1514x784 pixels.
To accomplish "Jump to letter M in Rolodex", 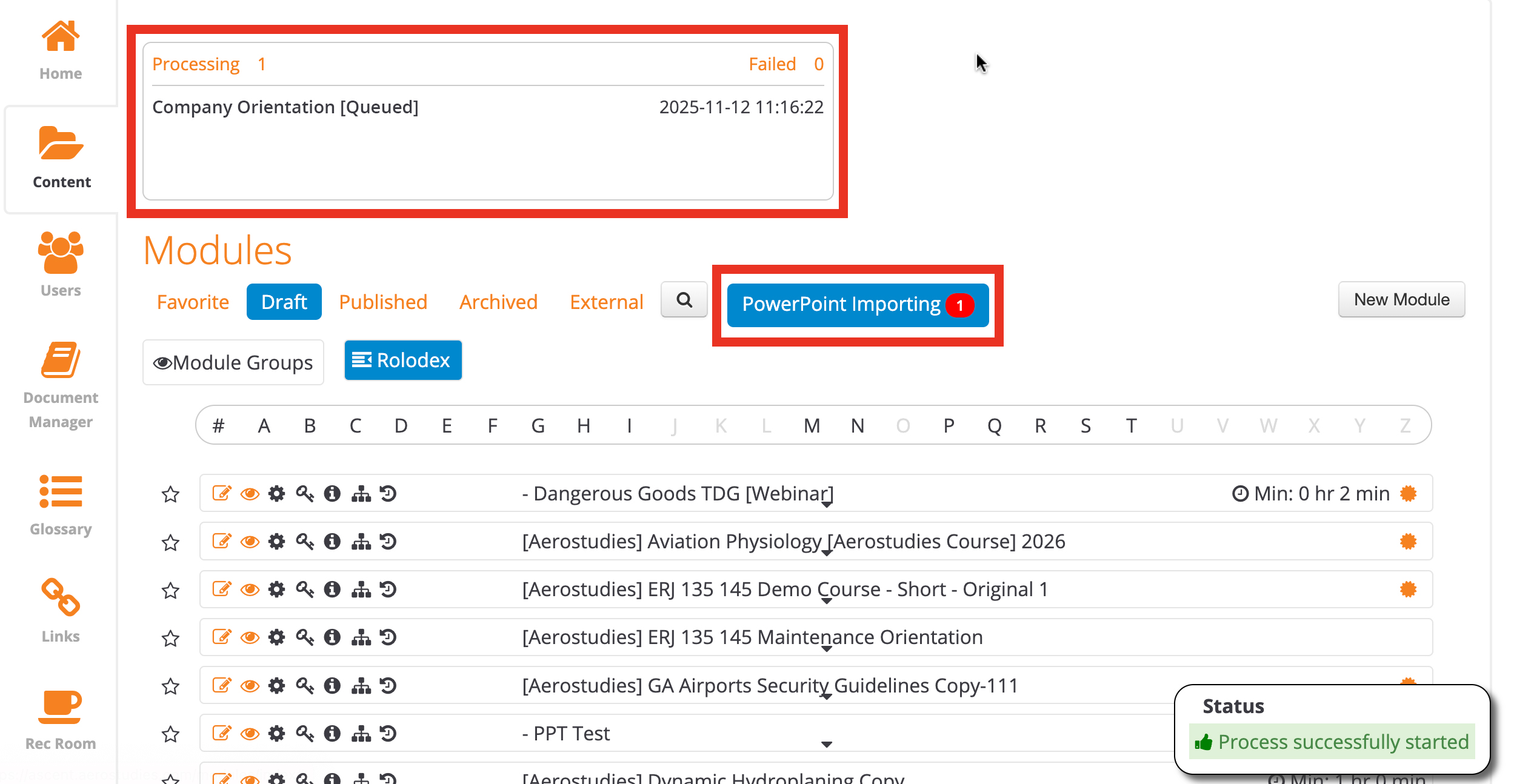I will coord(812,426).
